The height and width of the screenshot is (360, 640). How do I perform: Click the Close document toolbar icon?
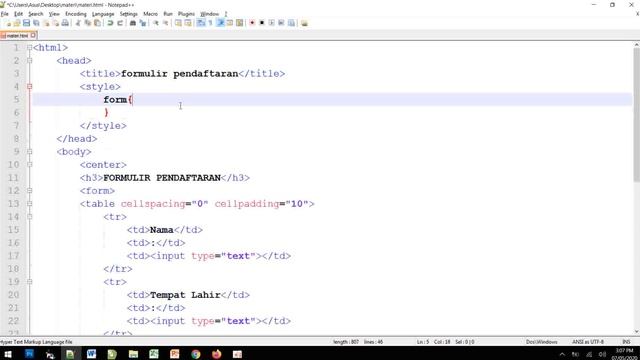46,23
